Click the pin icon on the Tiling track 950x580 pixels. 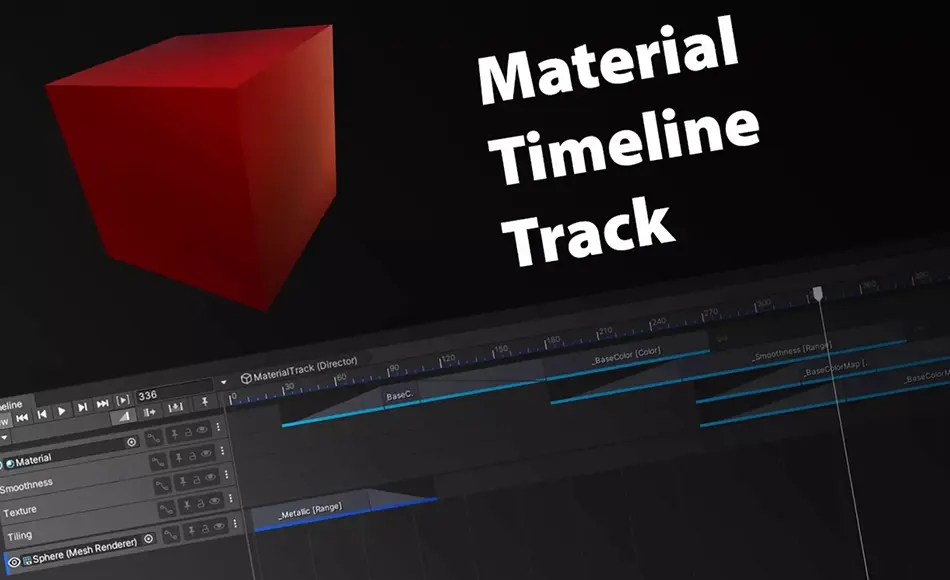coord(187,506)
